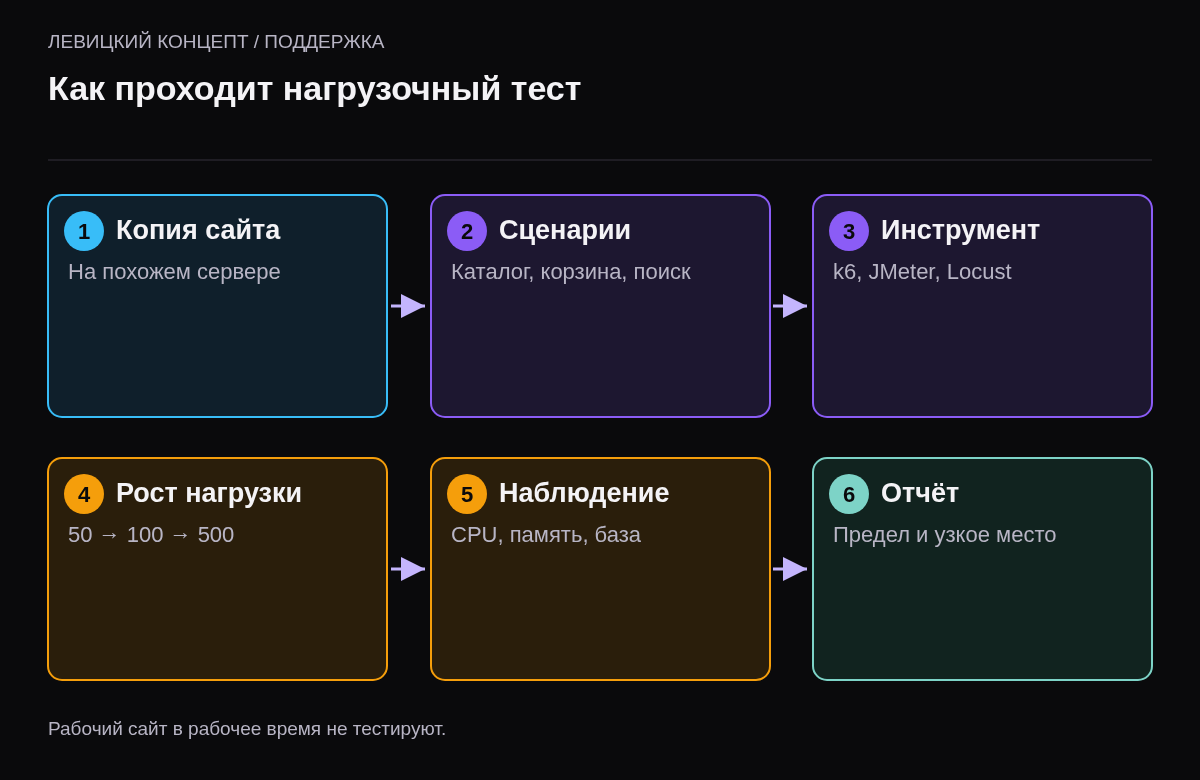This screenshot has width=1200, height=780.
Task: Click the footer note «Рабочий сайт в рабочее время не тестируют.»
Action: coord(247,729)
